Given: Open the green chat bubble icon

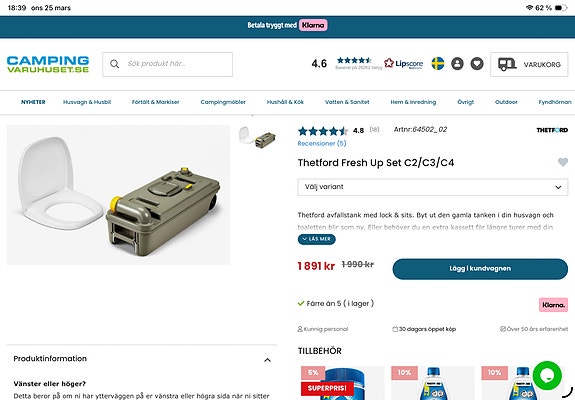Looking at the screenshot, I should [x=547, y=375].
